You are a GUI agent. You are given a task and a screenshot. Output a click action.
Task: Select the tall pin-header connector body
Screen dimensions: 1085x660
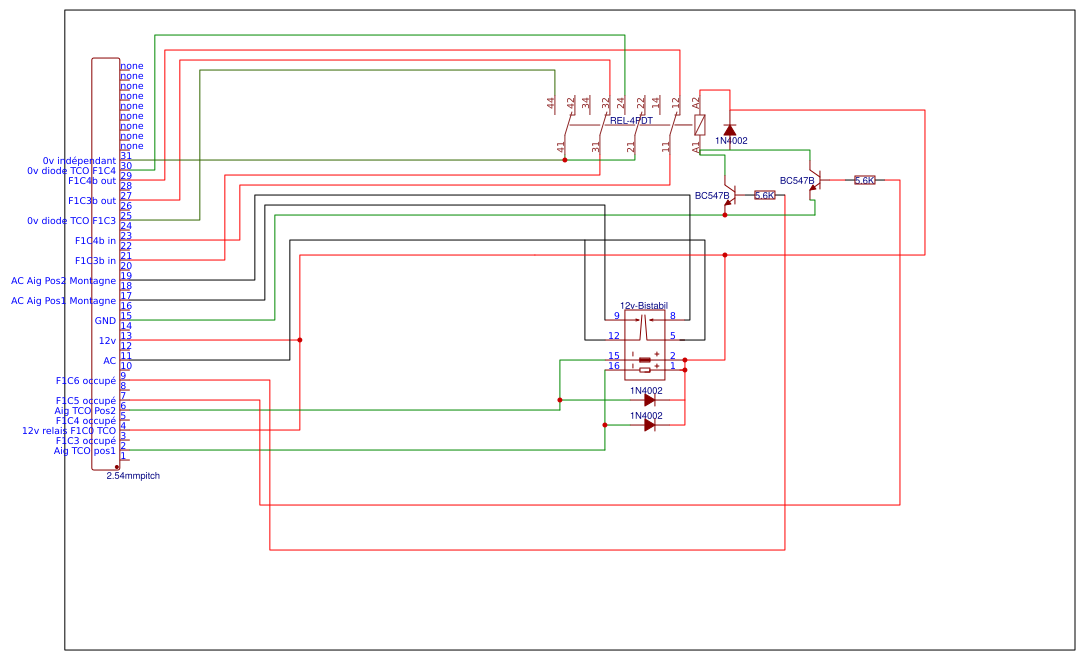point(105,264)
